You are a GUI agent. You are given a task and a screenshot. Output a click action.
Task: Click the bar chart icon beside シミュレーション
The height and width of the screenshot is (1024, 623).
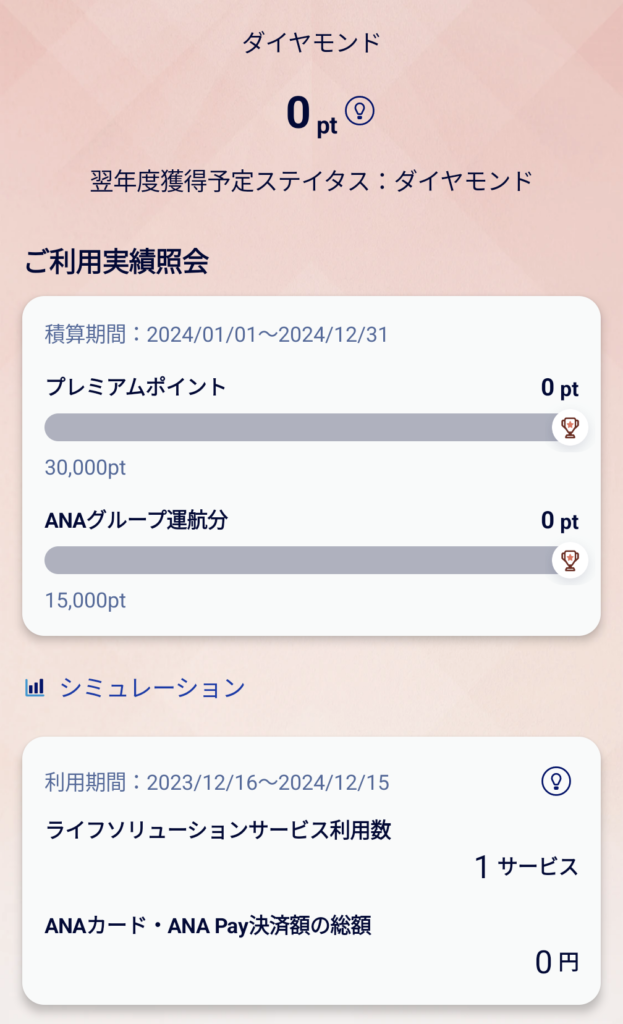click(36, 688)
